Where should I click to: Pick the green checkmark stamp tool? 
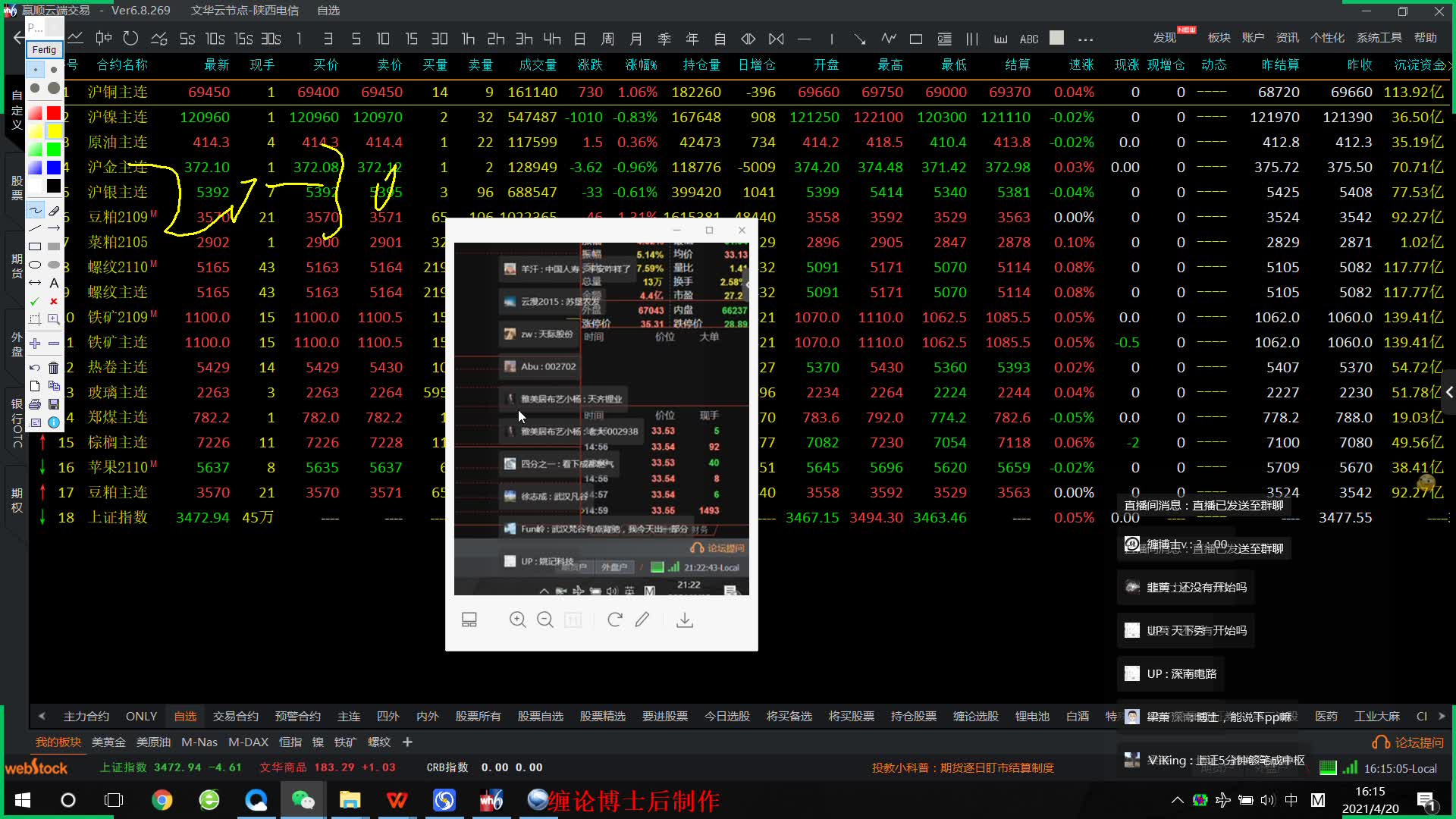(x=35, y=301)
